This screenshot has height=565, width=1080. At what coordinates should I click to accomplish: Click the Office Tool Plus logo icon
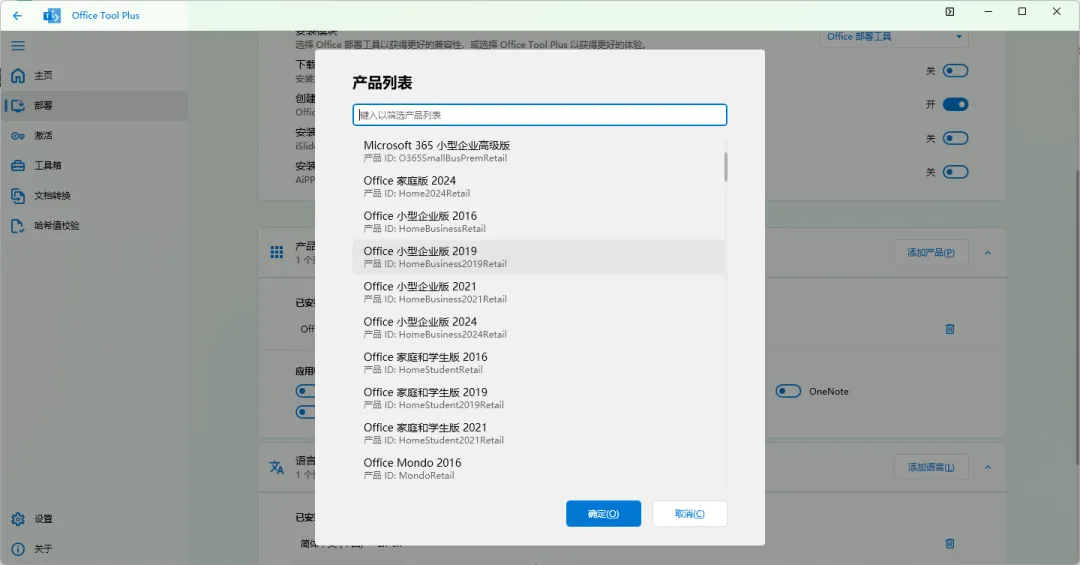click(x=52, y=15)
